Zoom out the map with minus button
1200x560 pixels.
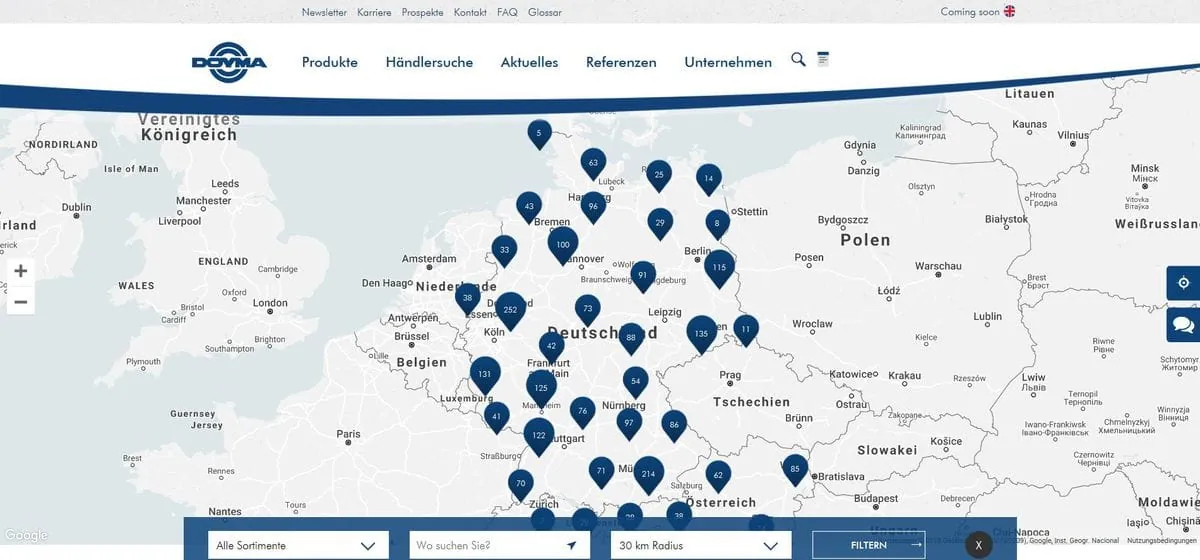click(20, 300)
